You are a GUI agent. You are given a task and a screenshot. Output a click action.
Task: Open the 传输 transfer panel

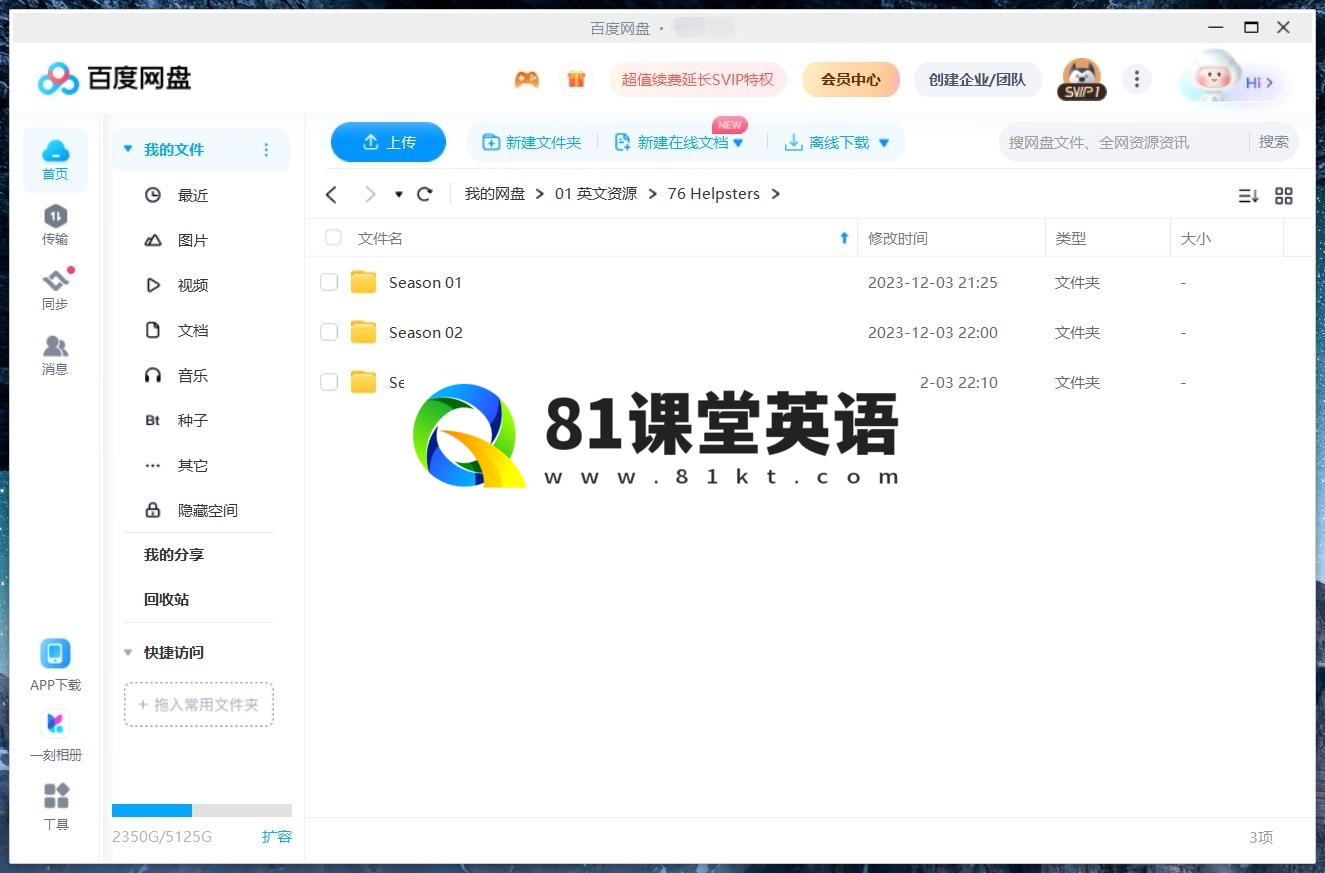[55, 225]
